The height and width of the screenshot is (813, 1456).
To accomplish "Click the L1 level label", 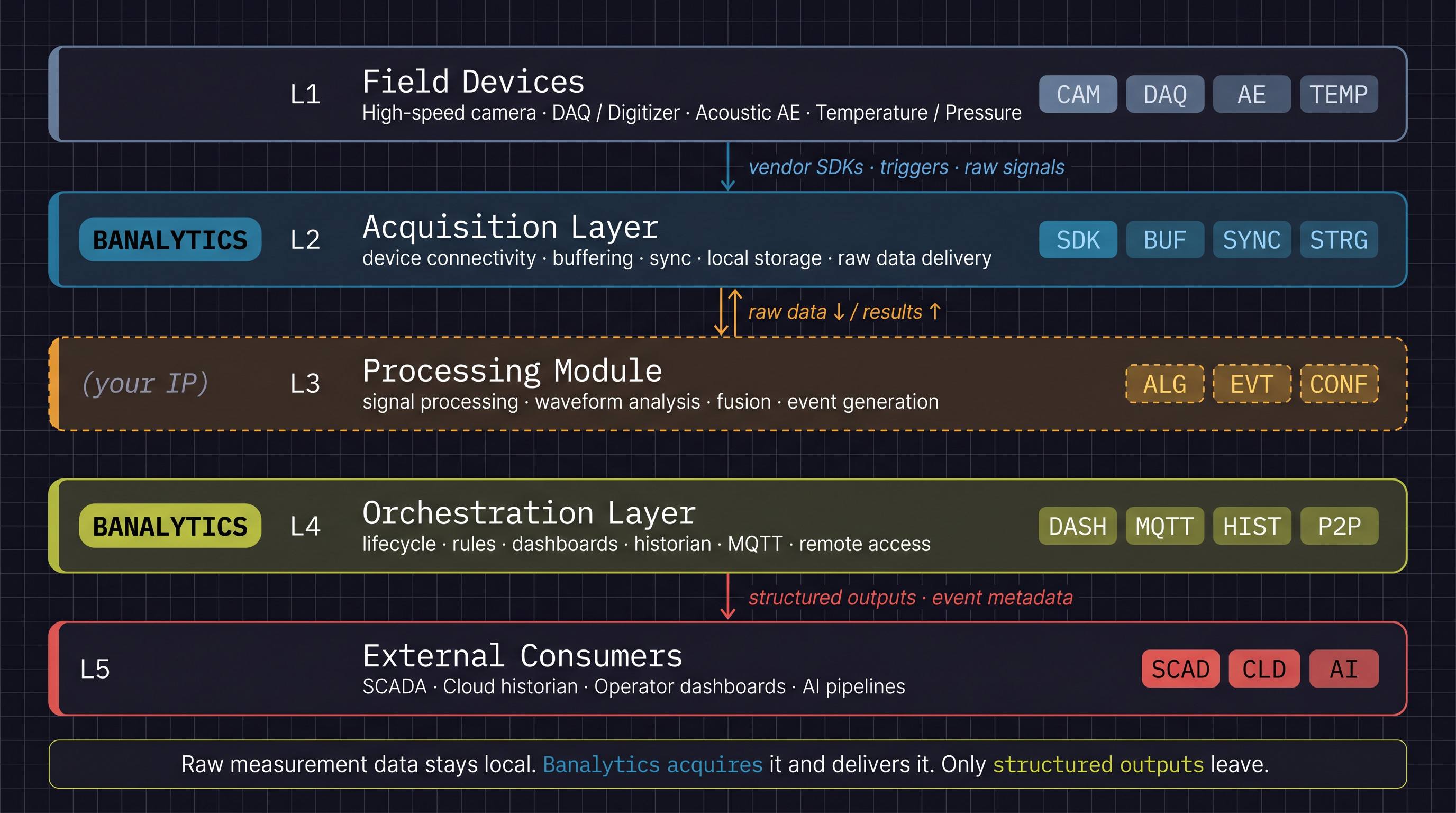I will [x=305, y=94].
